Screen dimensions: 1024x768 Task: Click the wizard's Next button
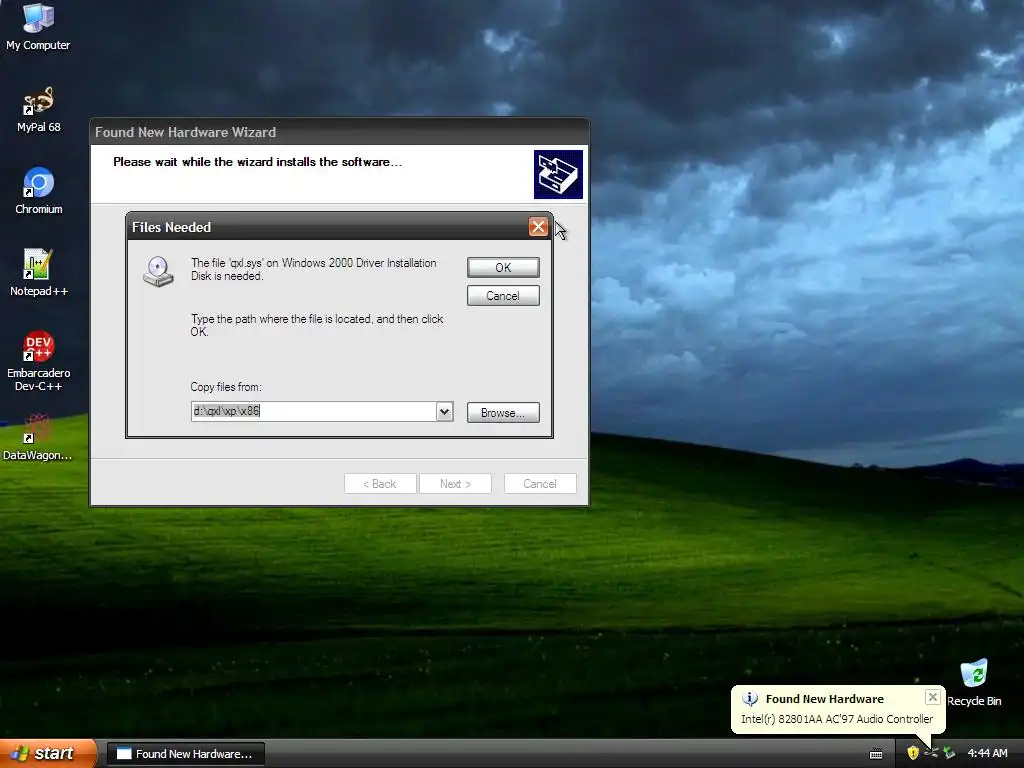(x=455, y=484)
